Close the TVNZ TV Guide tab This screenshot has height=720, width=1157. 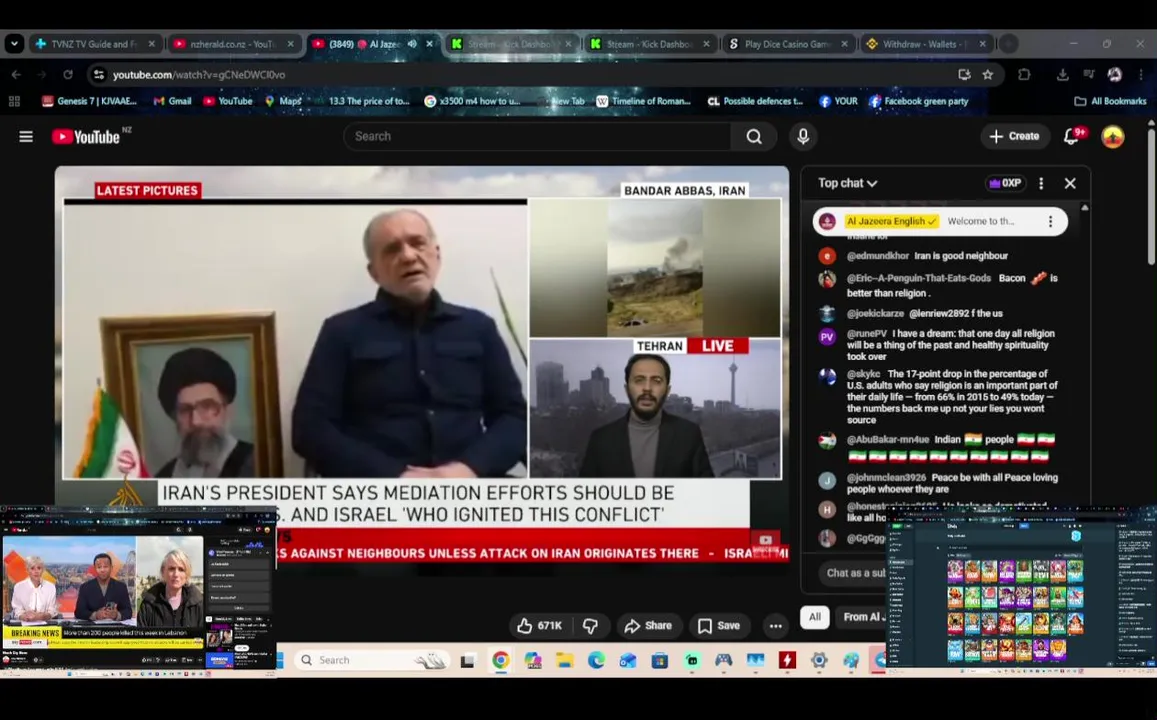point(151,44)
